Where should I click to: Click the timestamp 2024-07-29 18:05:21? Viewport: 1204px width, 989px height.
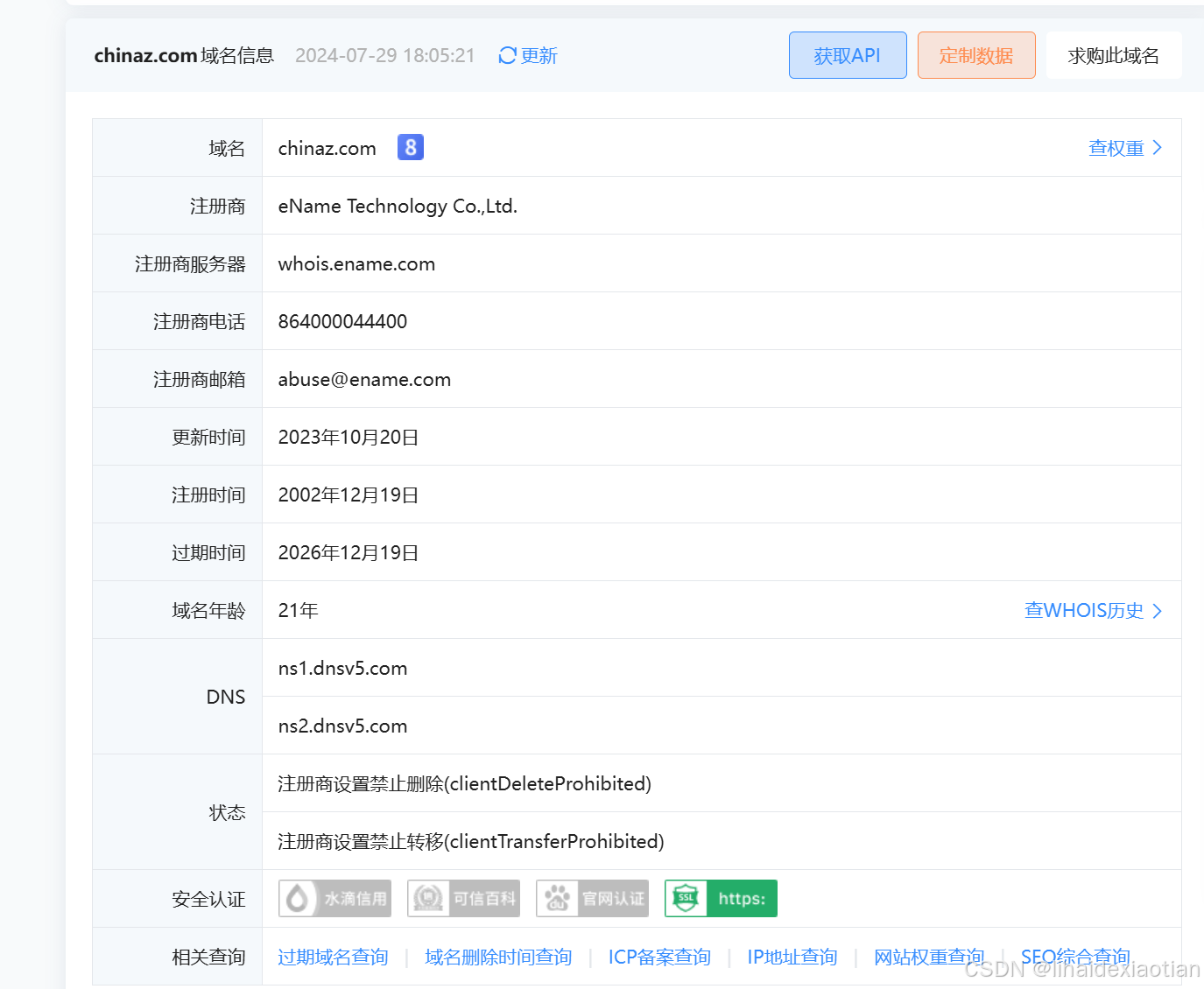[x=385, y=55]
